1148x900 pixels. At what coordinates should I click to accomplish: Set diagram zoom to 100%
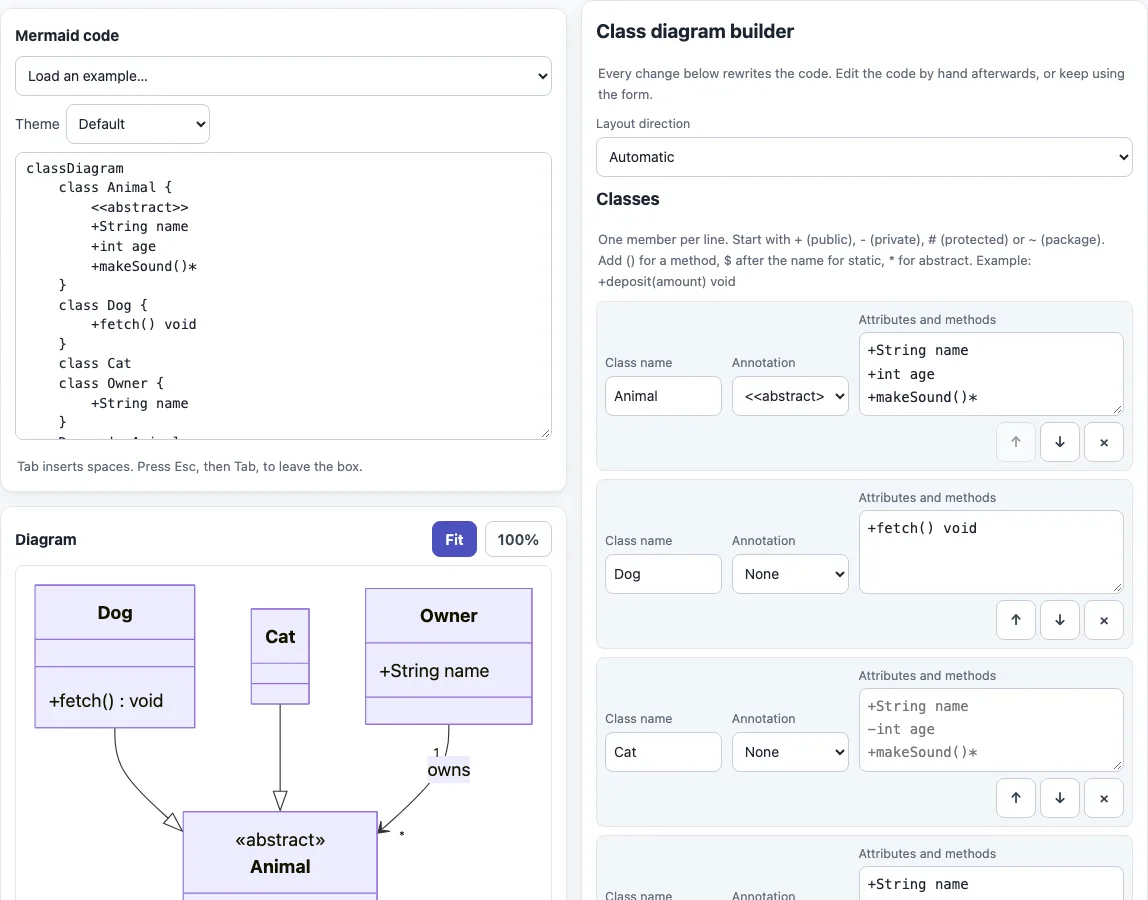pos(518,539)
